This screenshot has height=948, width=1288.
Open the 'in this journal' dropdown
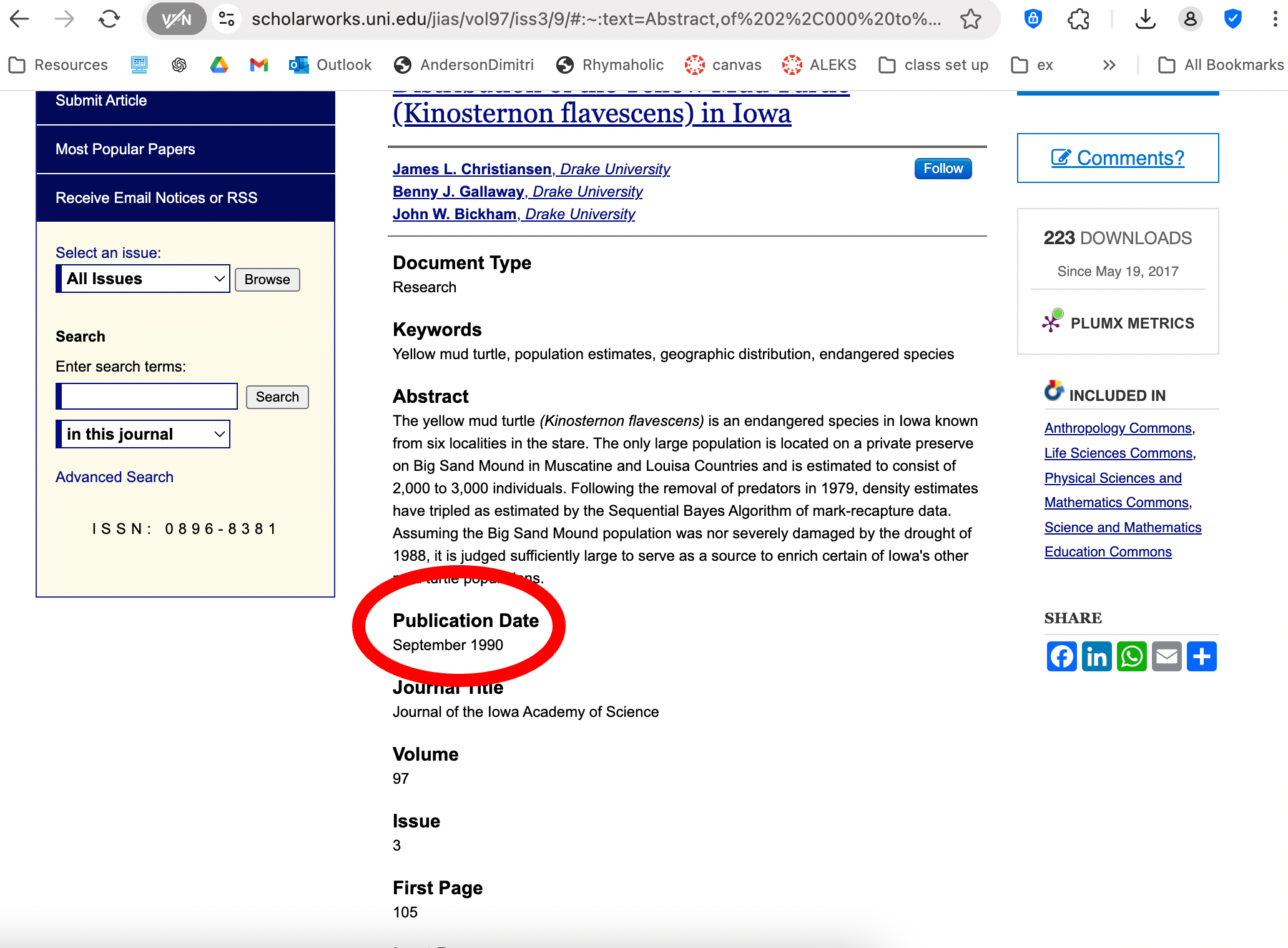pos(143,434)
